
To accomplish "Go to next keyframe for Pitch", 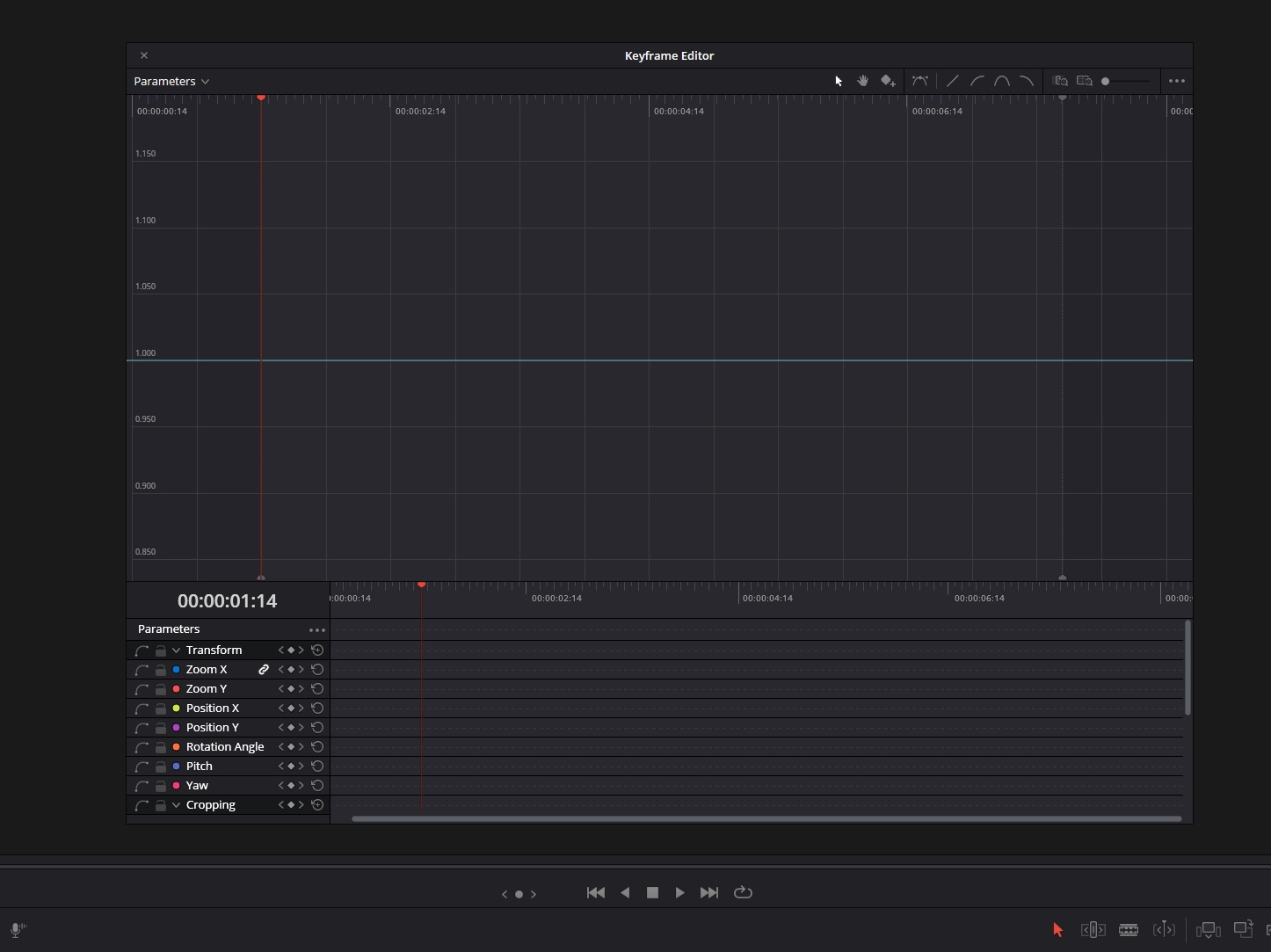I will click(301, 767).
